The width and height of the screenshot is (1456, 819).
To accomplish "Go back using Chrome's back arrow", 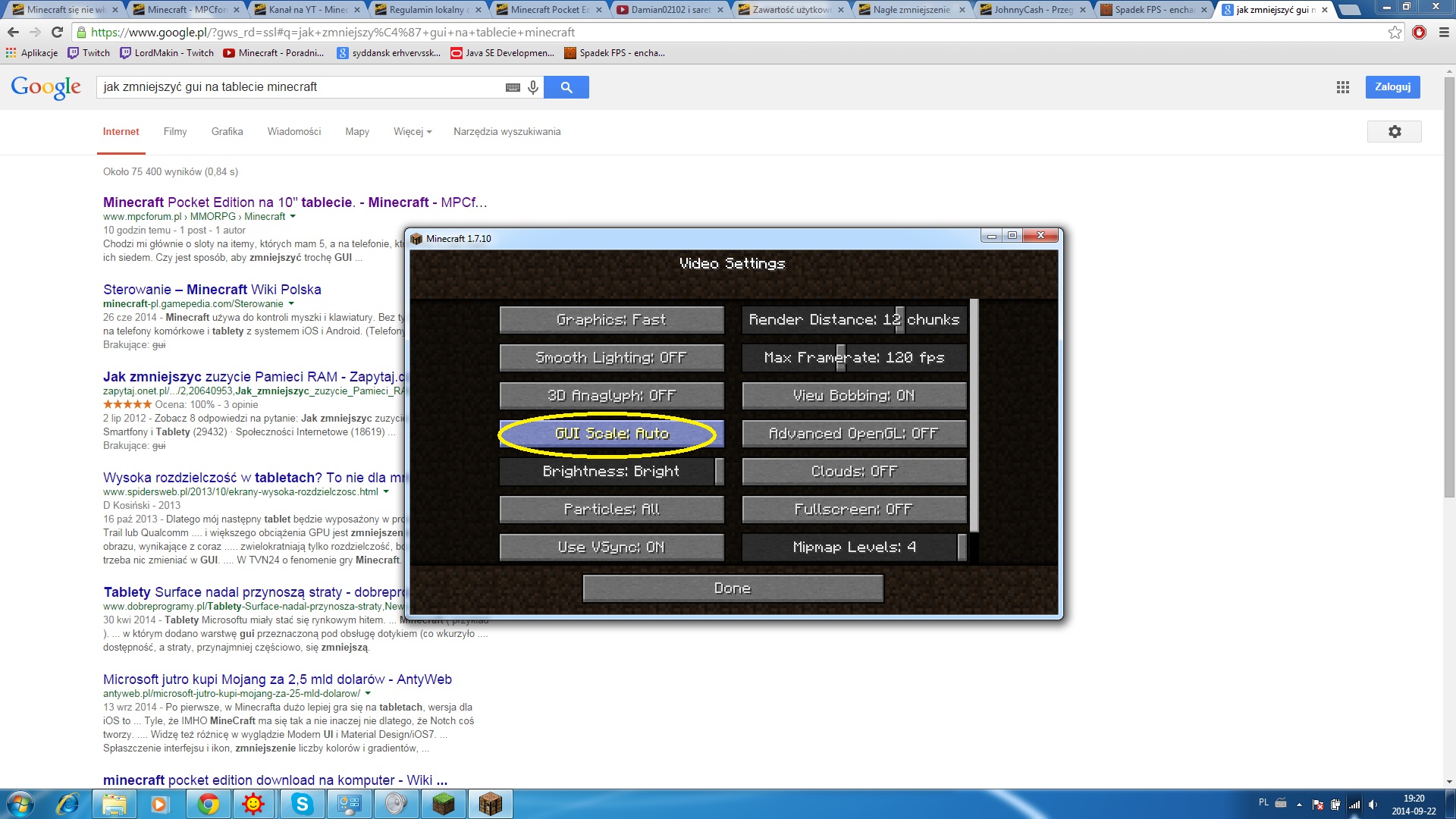I will click(x=13, y=33).
